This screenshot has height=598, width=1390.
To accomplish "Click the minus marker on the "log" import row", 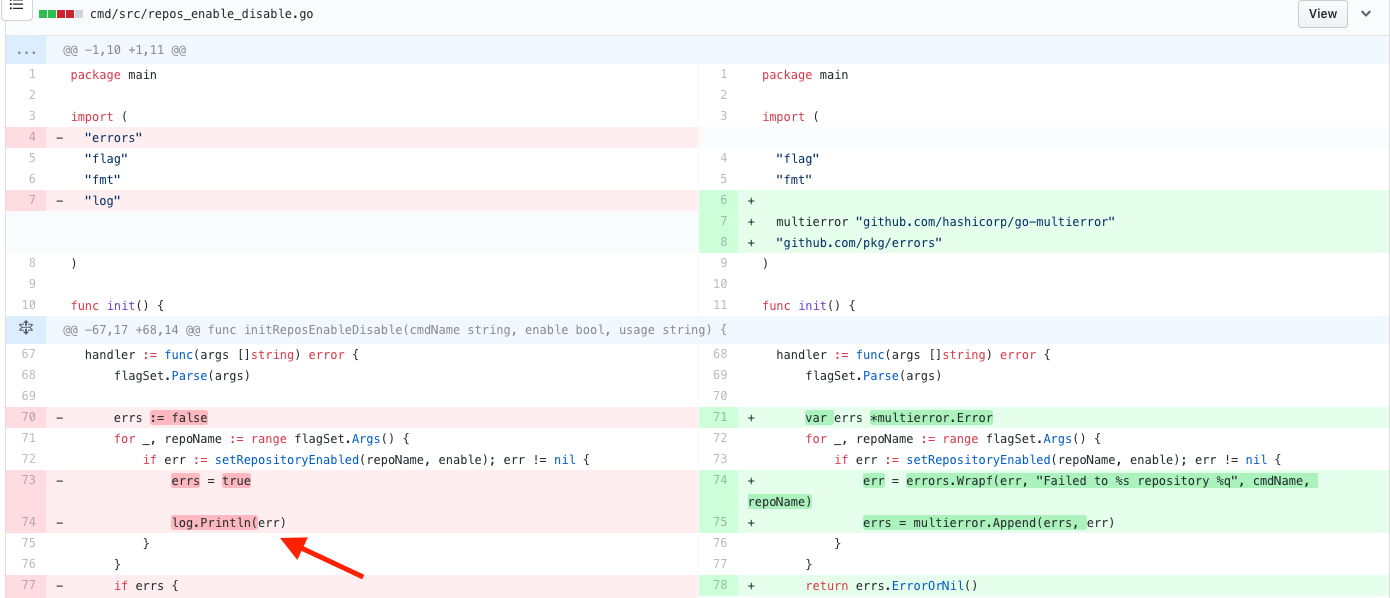I will [x=60, y=200].
